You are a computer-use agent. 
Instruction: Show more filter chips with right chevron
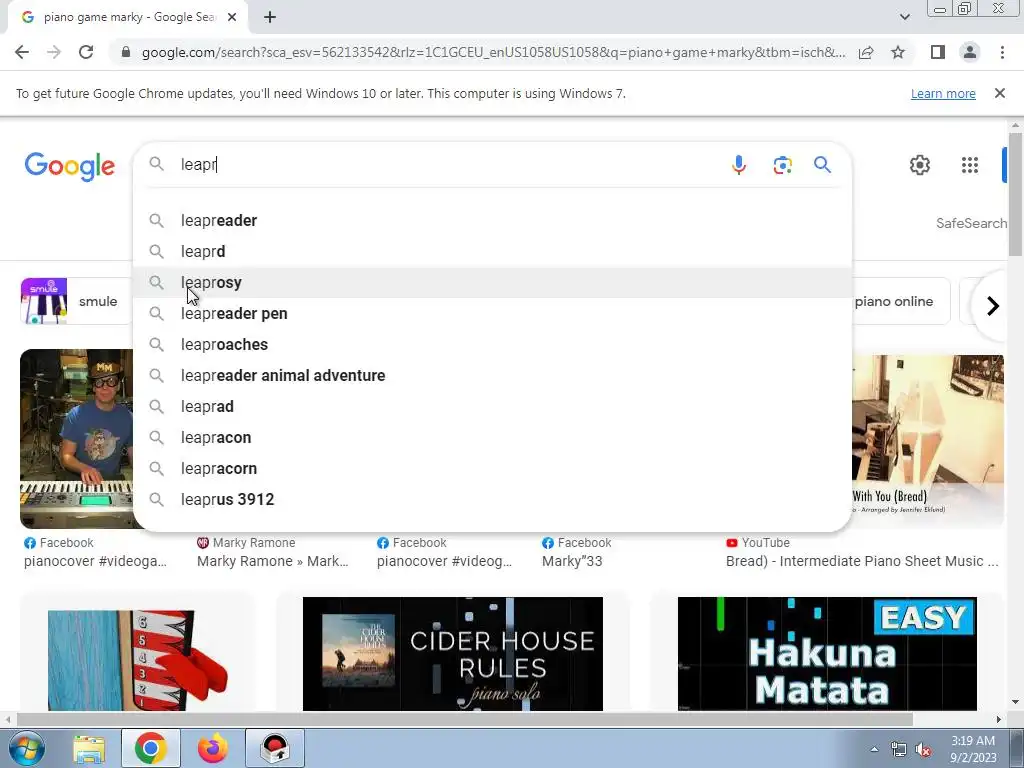[993, 306]
